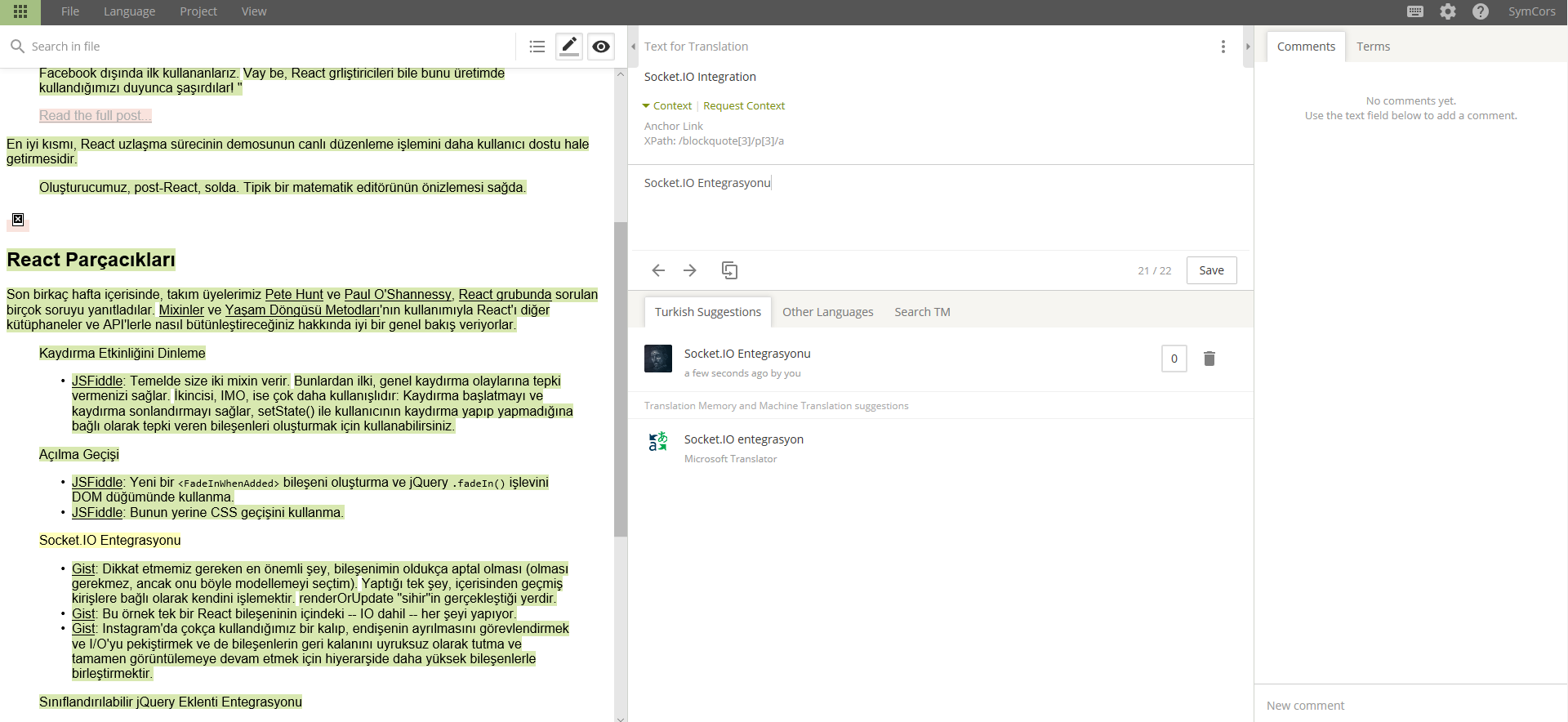Screen dimensions: 1568x722
Task: Click the 'Yaşam Döngüsü Metodları' link
Action: 302,310
